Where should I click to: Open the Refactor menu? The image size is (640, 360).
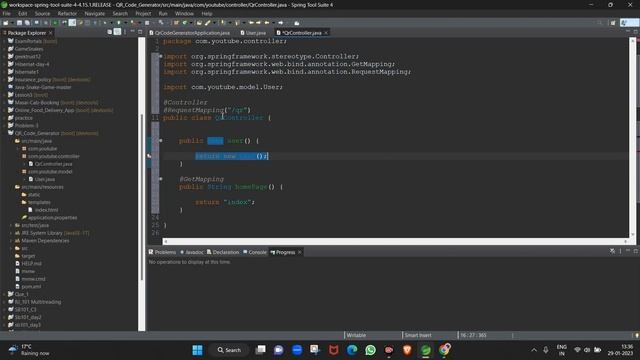pyautogui.click(x=67, y=13)
